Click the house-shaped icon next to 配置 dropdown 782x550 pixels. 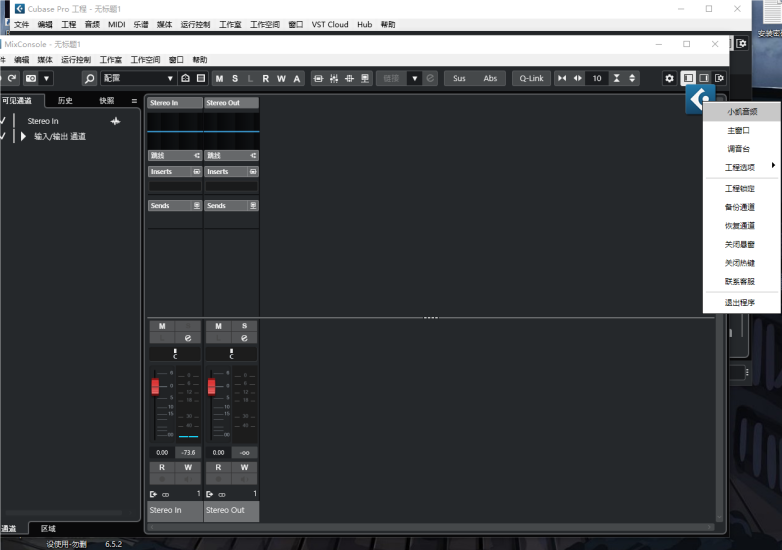186,78
